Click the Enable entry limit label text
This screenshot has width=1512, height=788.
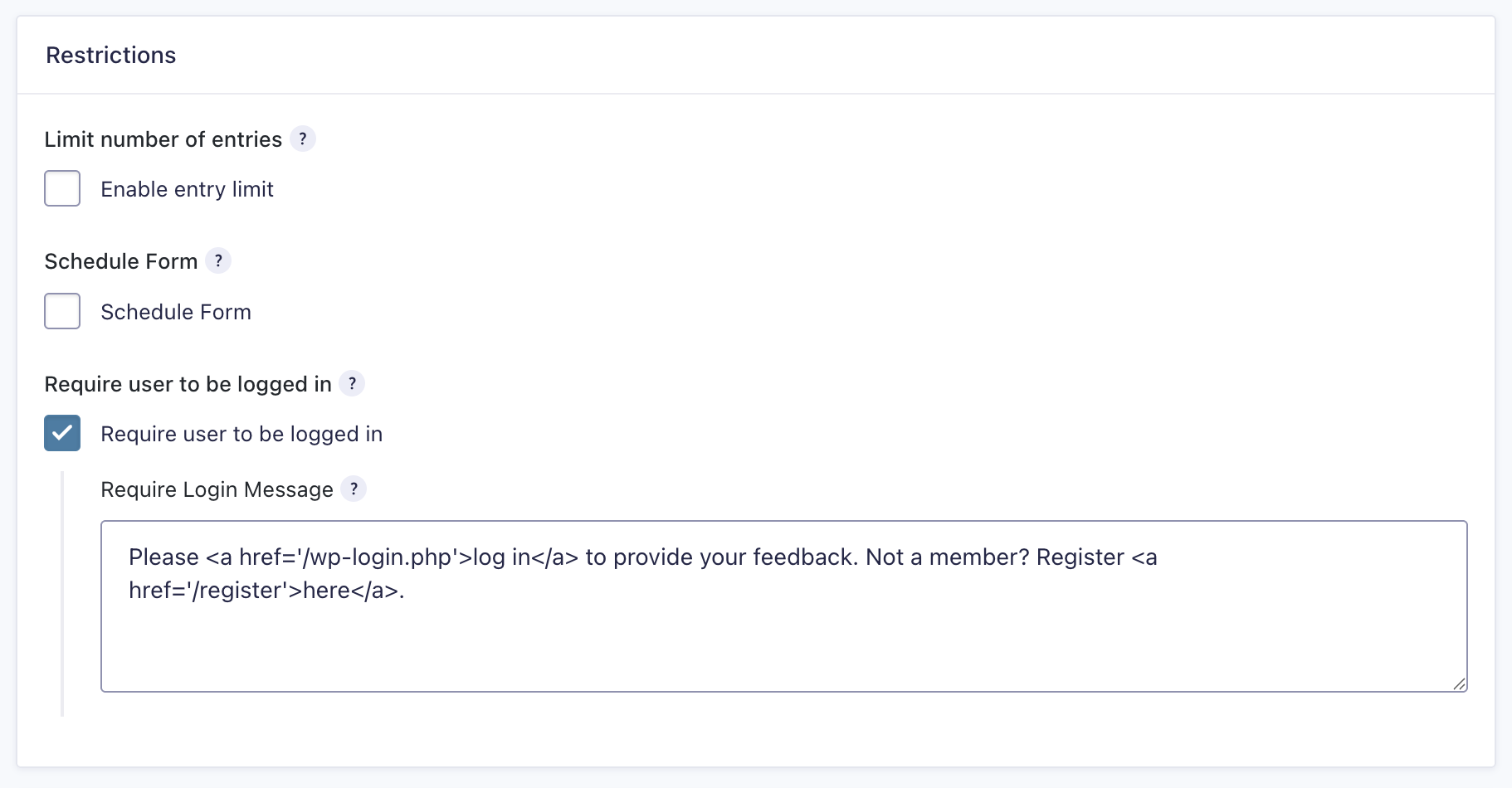pos(187,188)
